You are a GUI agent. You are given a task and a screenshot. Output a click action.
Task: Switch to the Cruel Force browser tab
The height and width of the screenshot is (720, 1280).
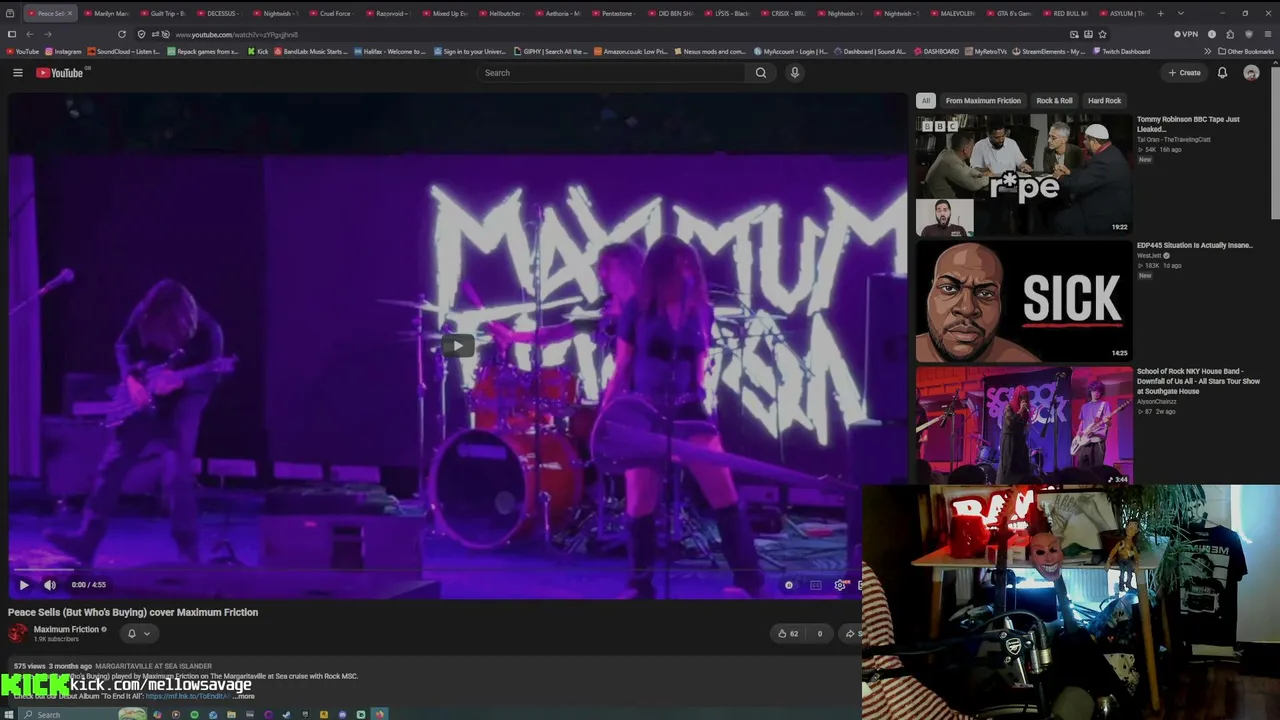(x=334, y=13)
